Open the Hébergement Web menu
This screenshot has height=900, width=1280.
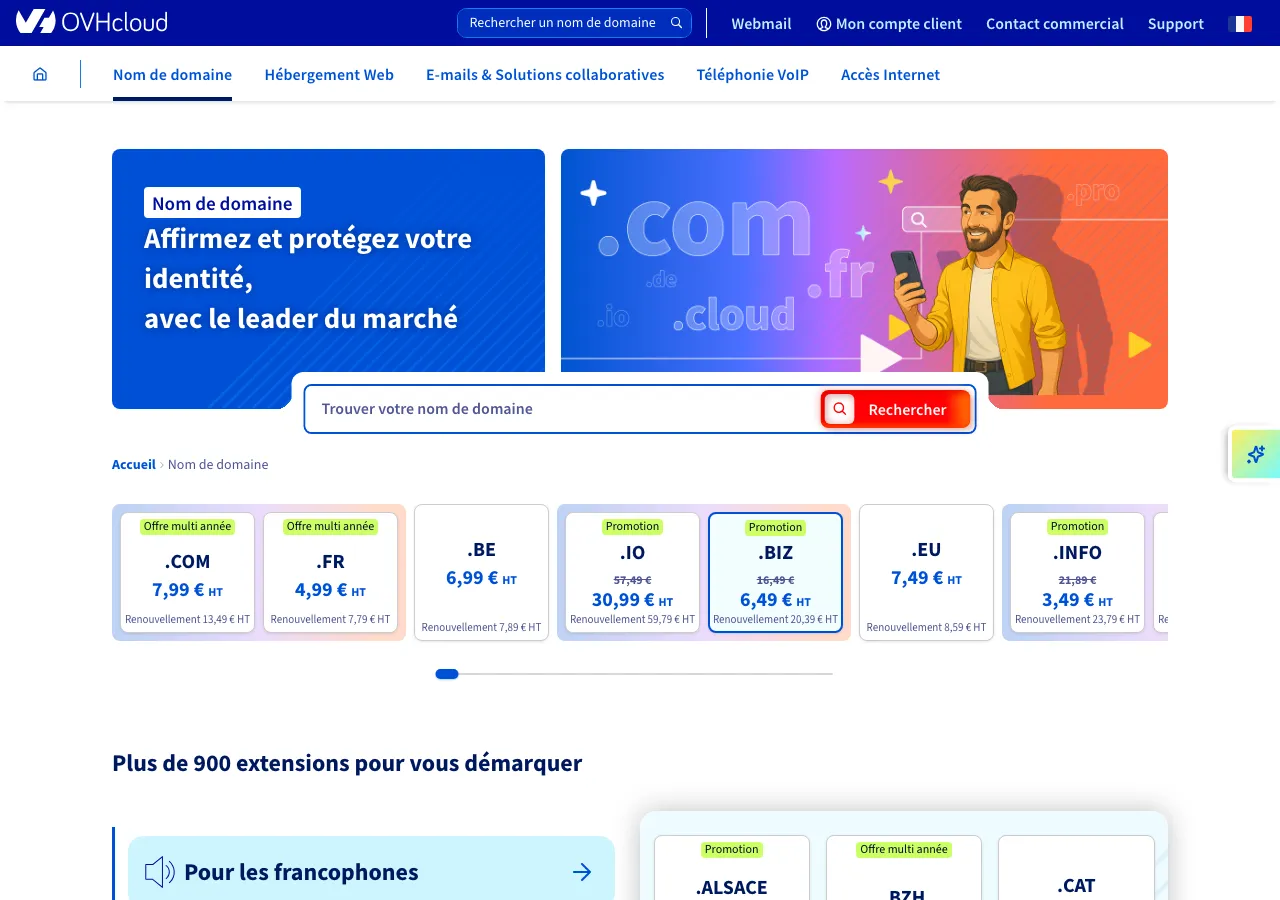(x=329, y=74)
